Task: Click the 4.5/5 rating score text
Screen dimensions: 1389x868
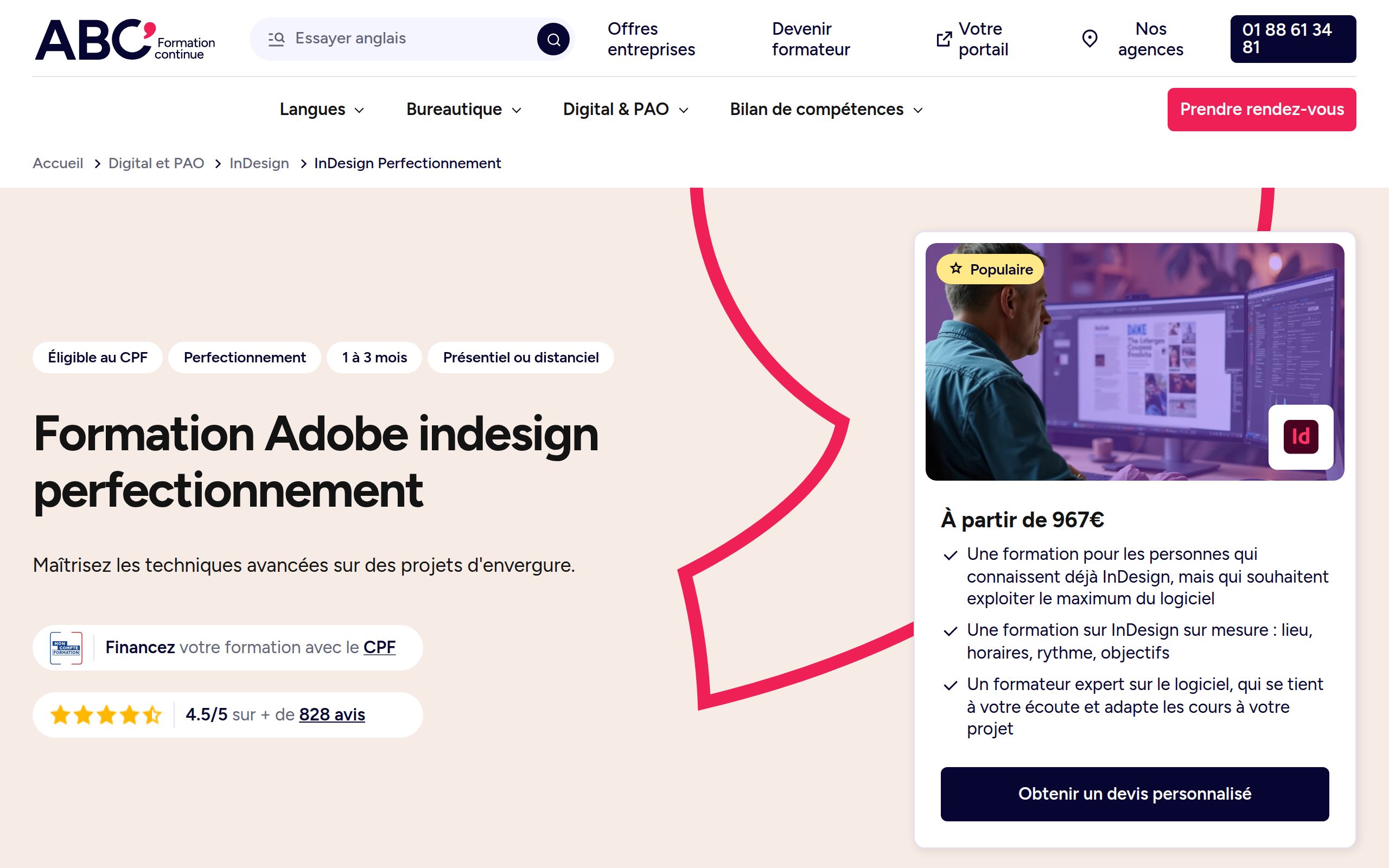Action: (207, 714)
